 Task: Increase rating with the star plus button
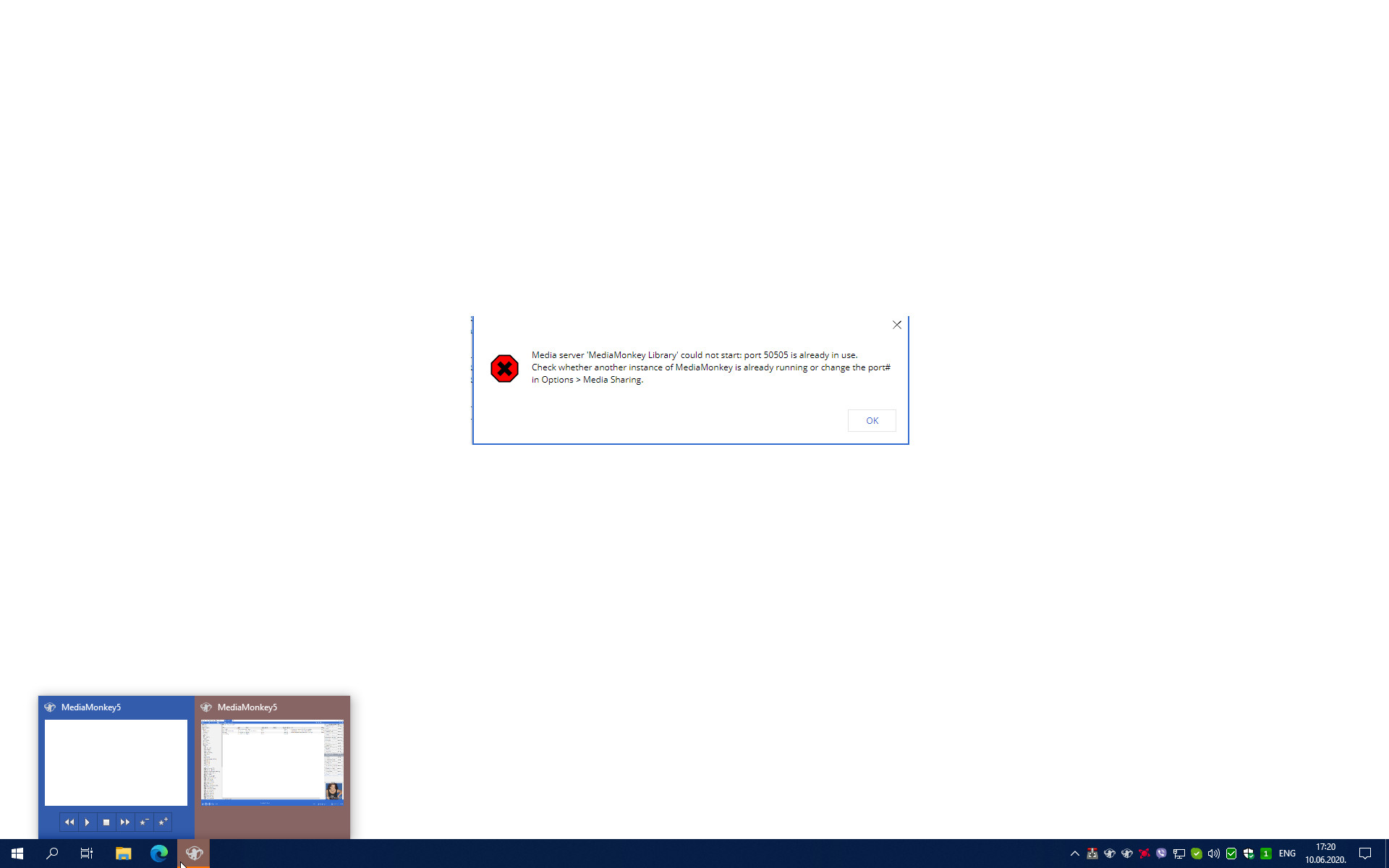pos(163,822)
